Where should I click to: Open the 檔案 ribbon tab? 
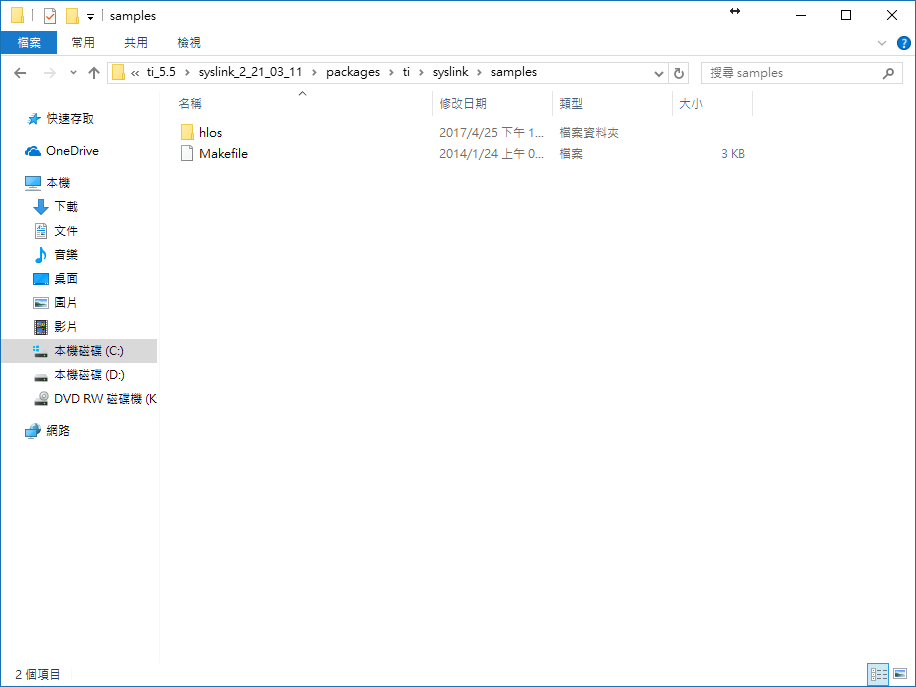(29, 43)
